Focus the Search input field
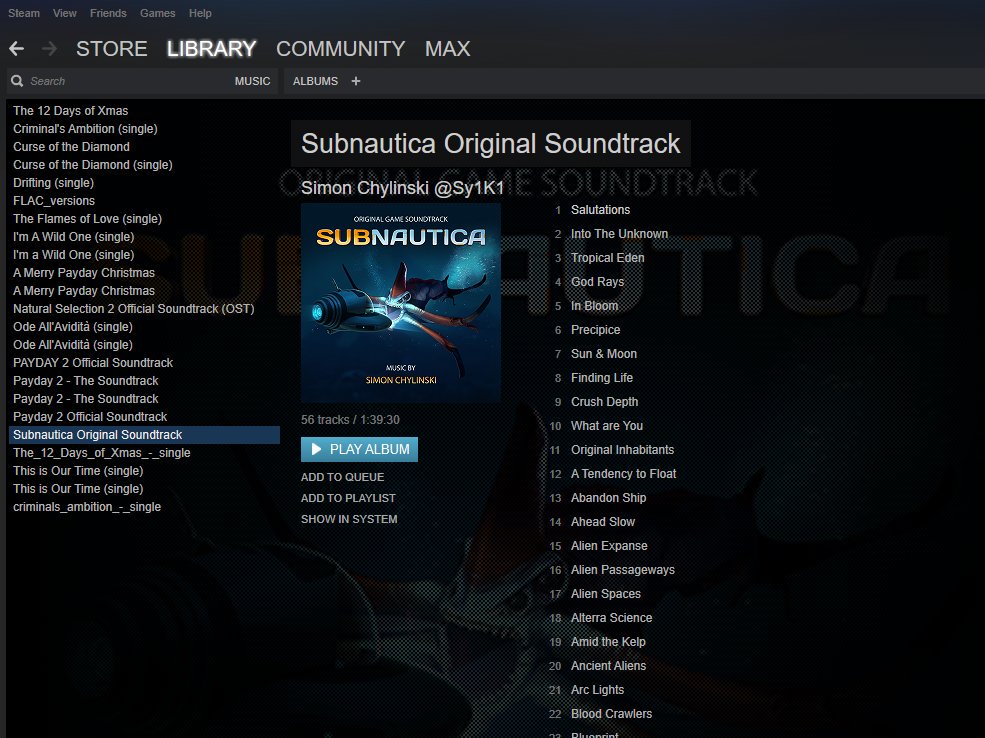985x738 pixels. click(129, 81)
